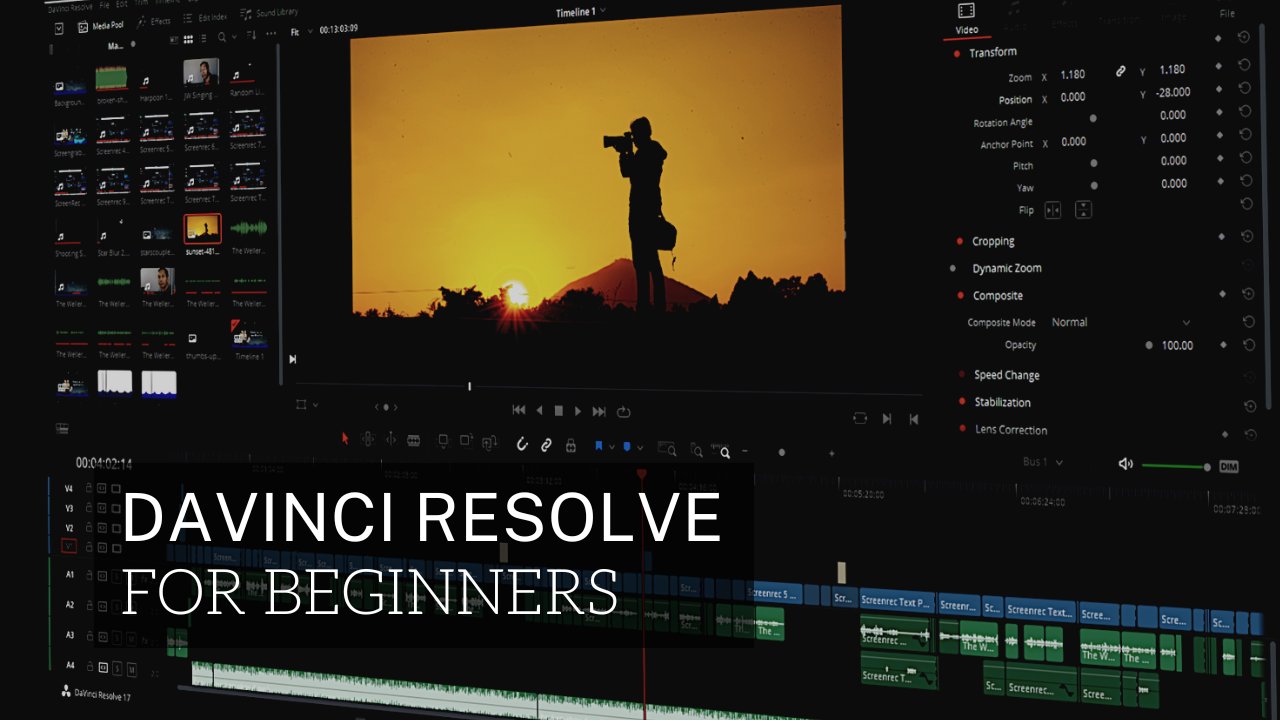Select the Blade Edit mode tool
Screen dimensions: 1280x720
click(414, 439)
